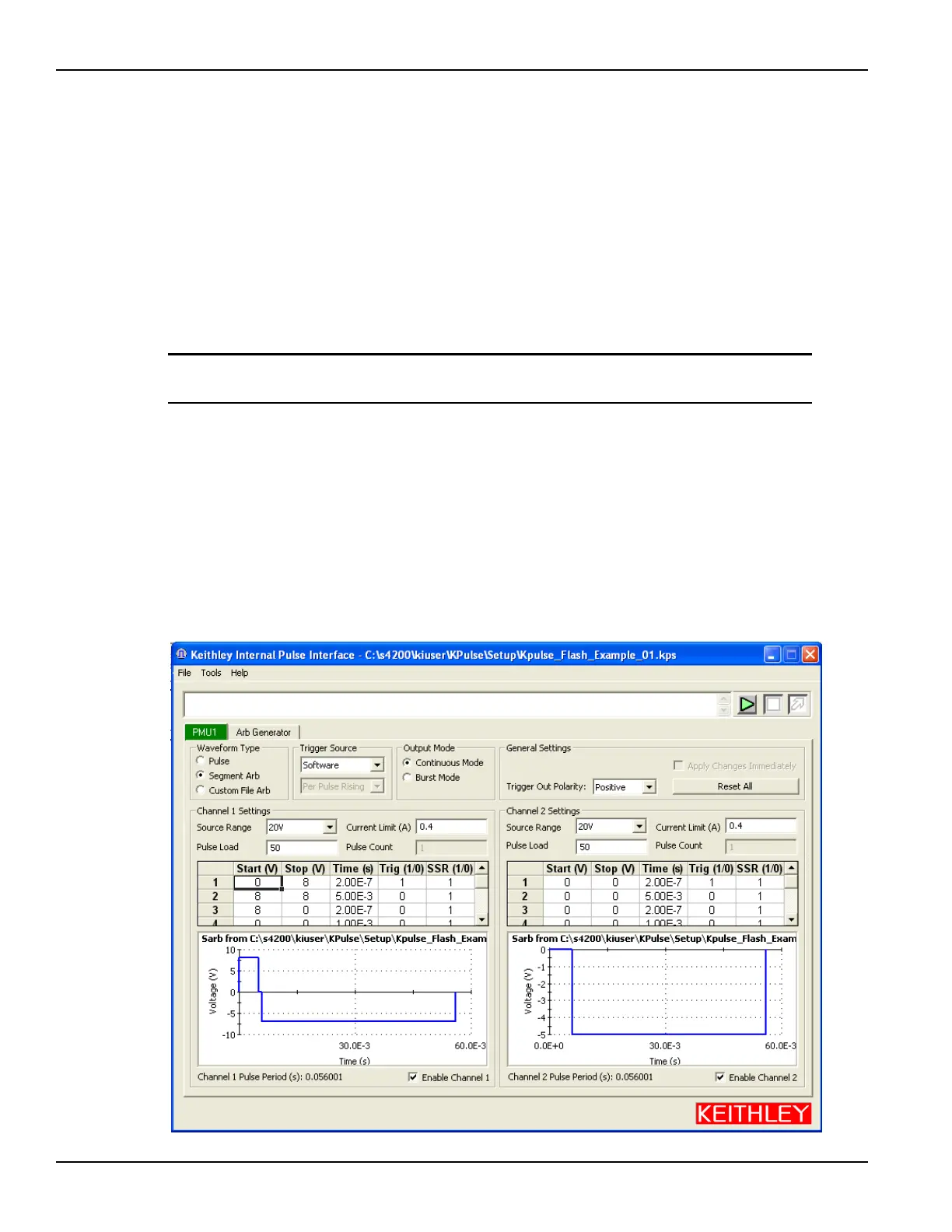Open Trigger Out Polarity dropdown
Viewport: 952px width, 1232px height.
point(649,787)
